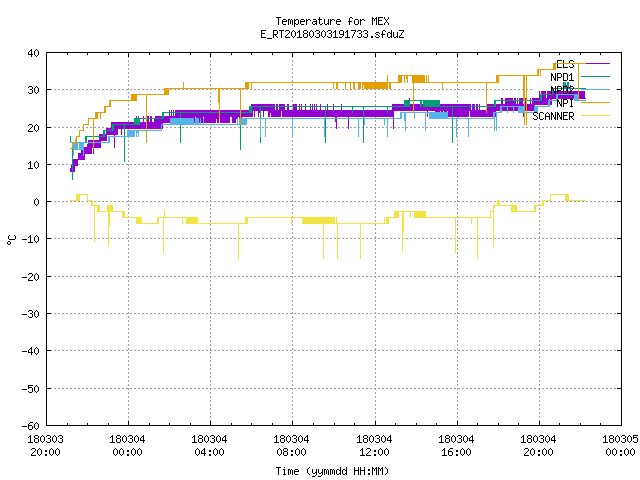Click the SCANNER legend label
The image size is (640, 480).
(x=553, y=116)
